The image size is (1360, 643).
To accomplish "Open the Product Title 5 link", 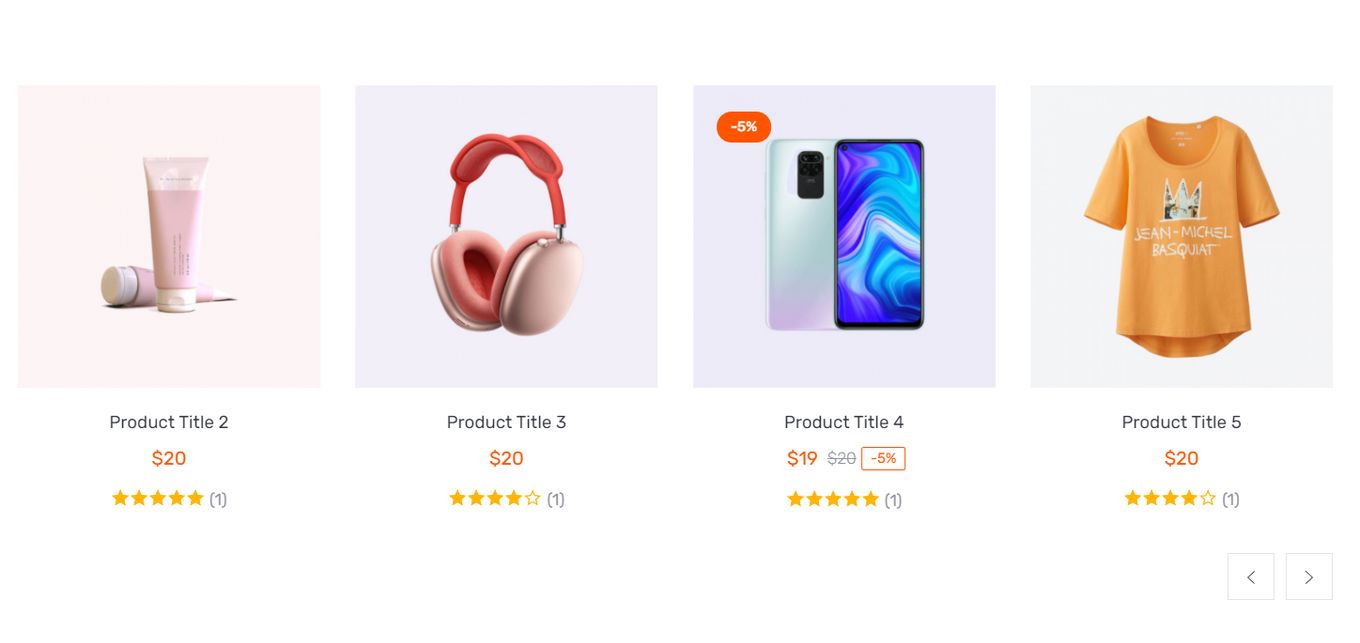I will (x=1182, y=422).
